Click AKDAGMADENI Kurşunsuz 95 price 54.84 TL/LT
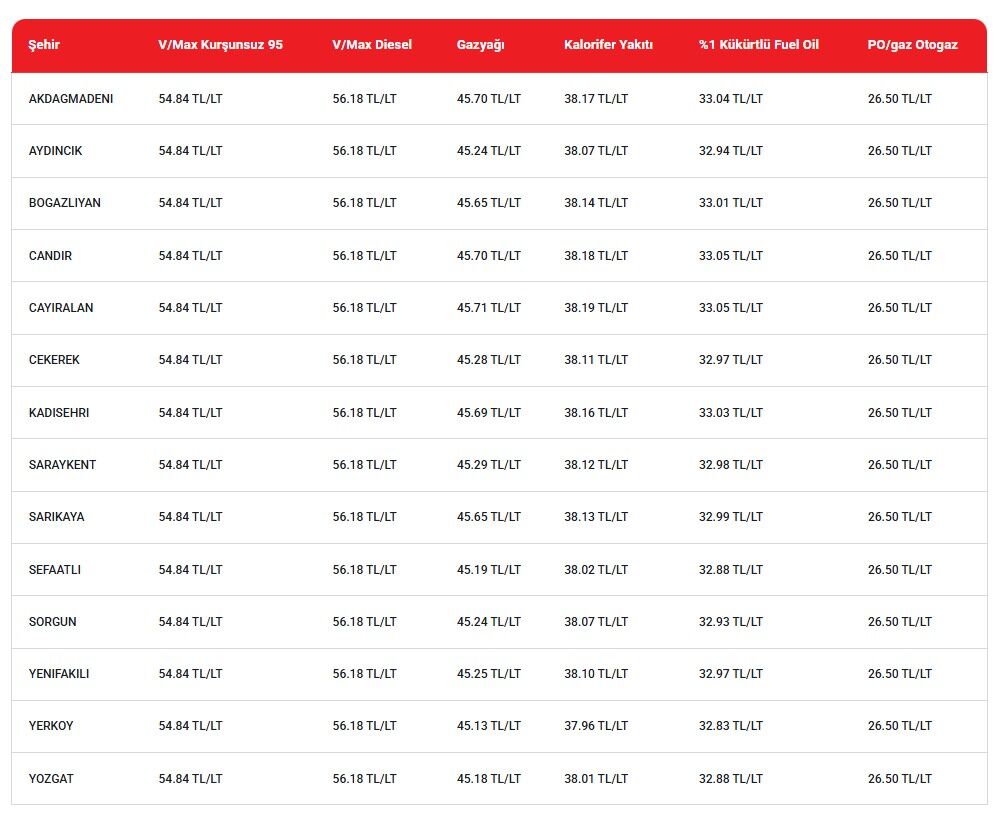Screen dimensions: 1002x822 pyautogui.click(x=190, y=98)
